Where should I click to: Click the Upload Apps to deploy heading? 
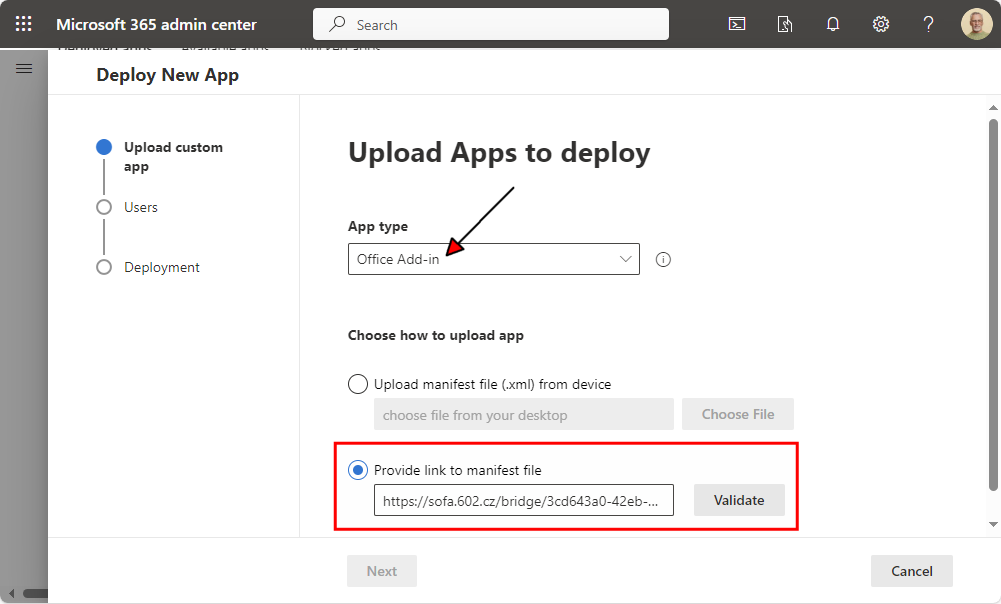(x=499, y=153)
